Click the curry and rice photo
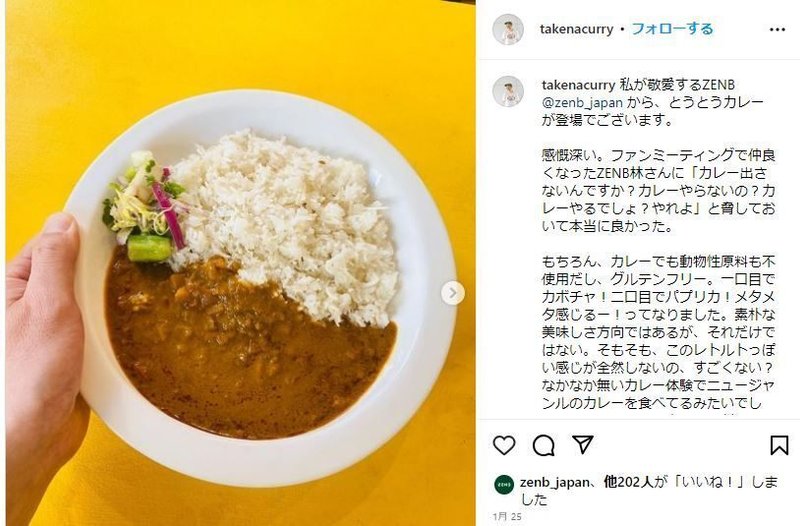The width and height of the screenshot is (800, 526). click(x=241, y=263)
